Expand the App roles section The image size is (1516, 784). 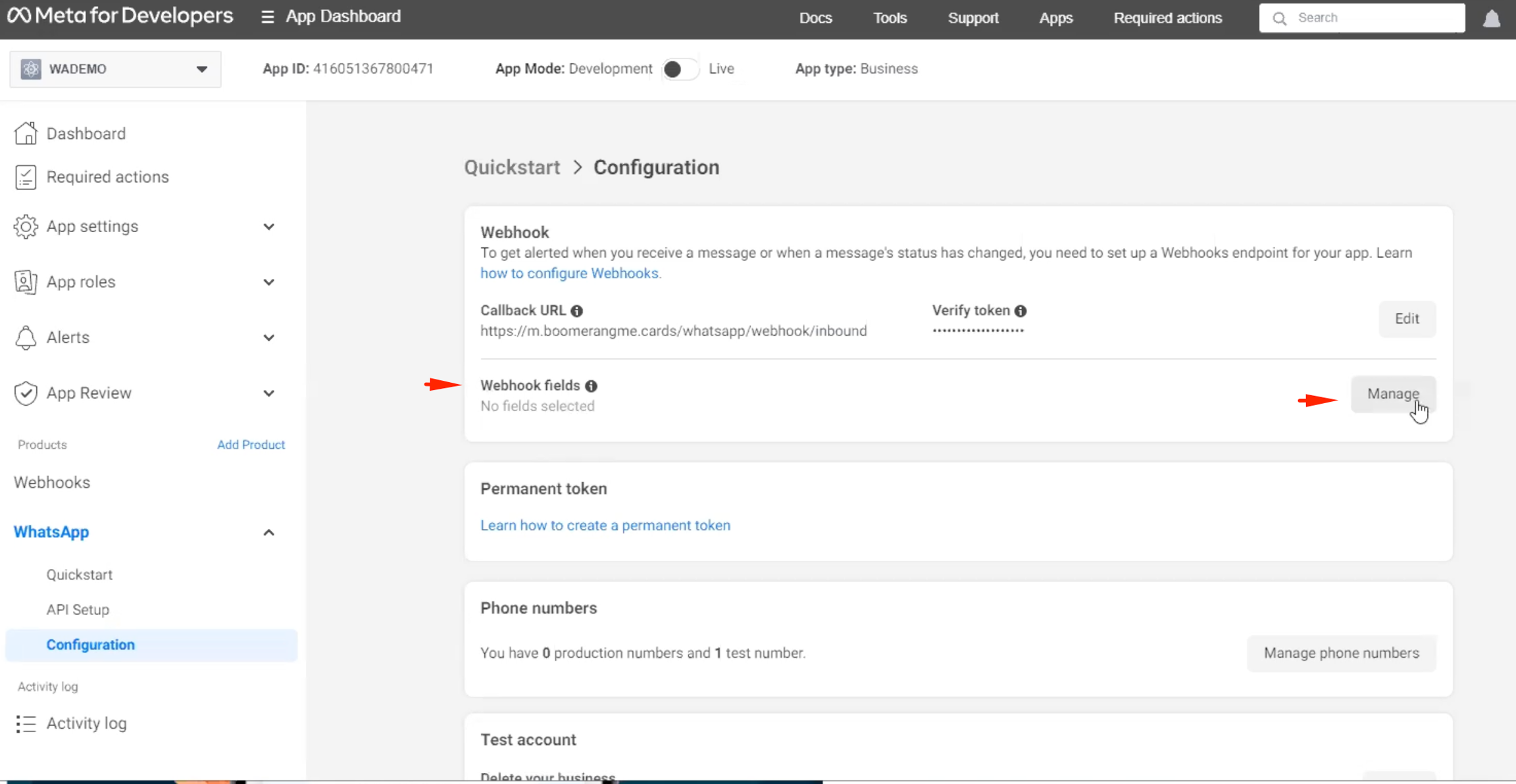268,282
